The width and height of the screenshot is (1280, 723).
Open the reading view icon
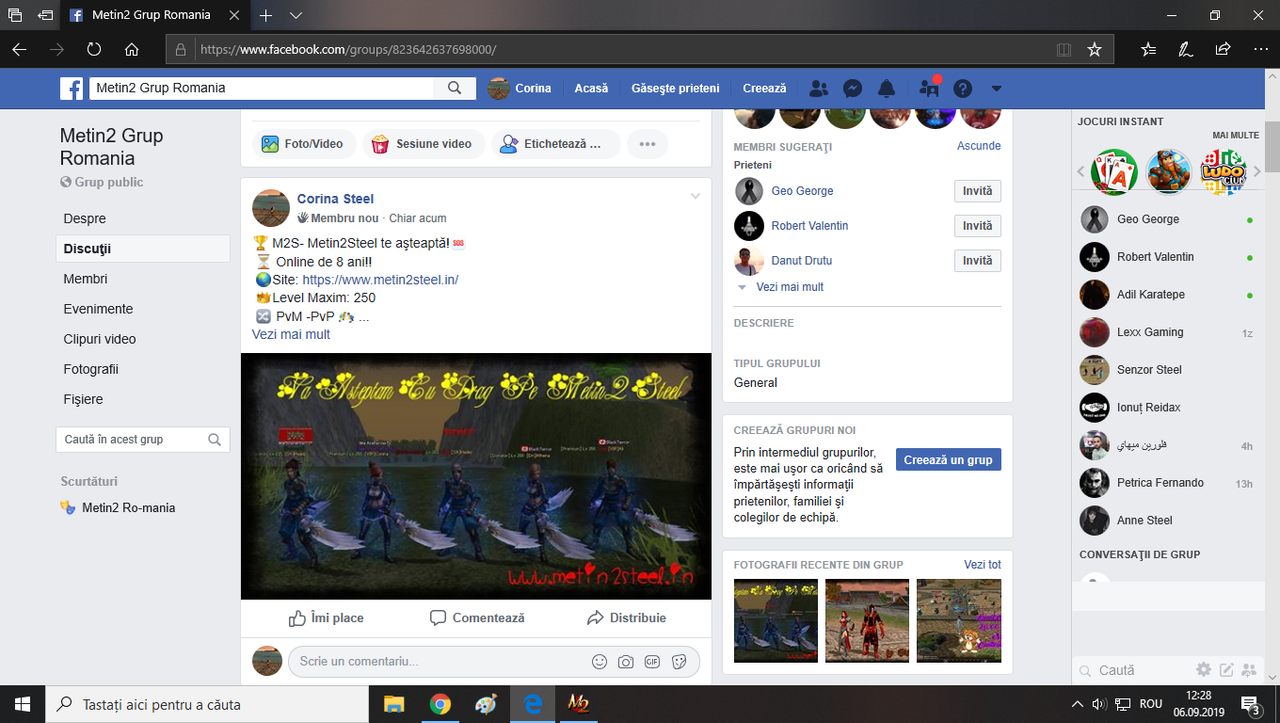point(1064,49)
